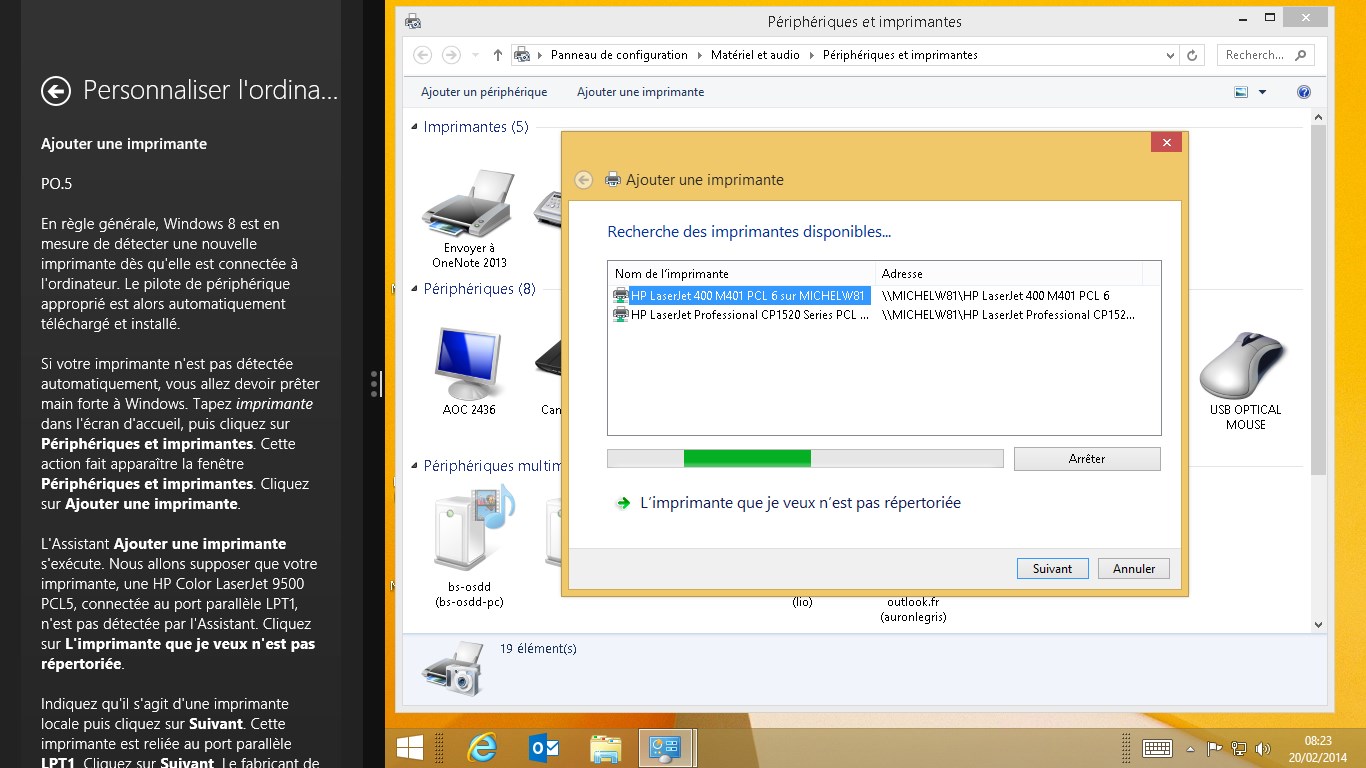Open Outlook from the taskbar
Image resolution: width=1366 pixels, height=768 pixels.
[544, 748]
